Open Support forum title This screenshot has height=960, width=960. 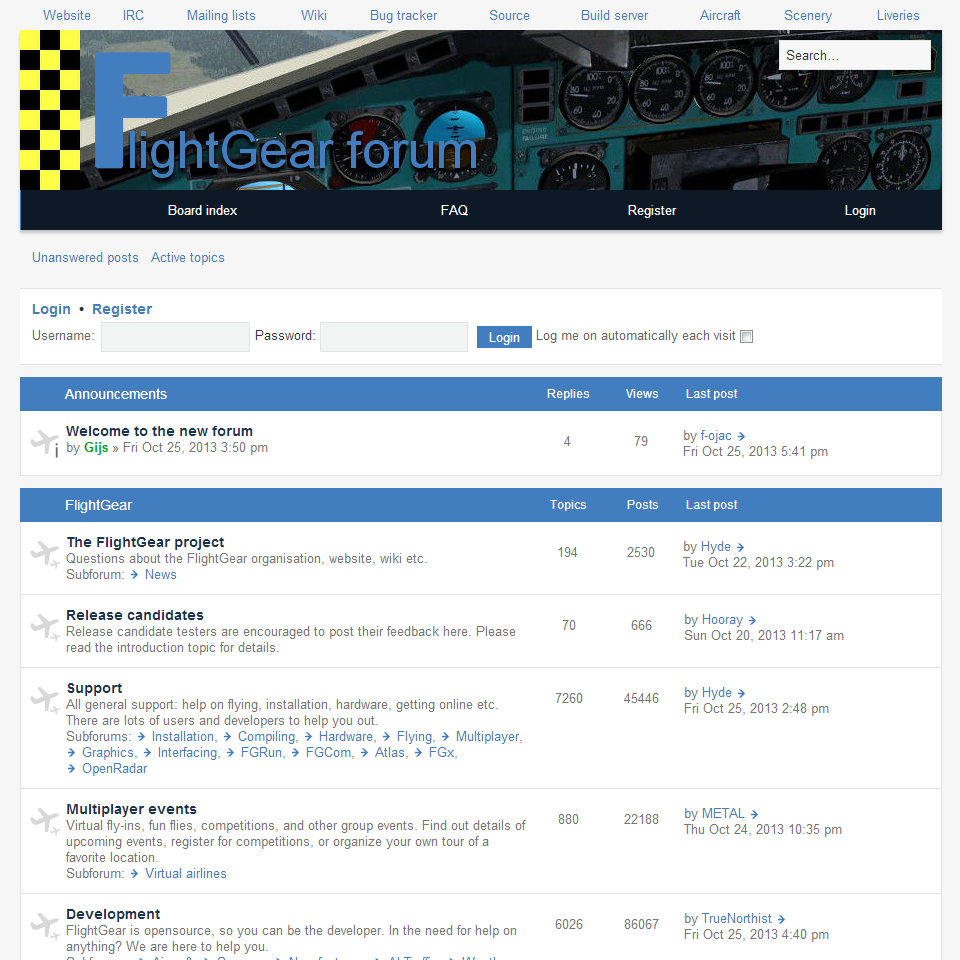coord(94,688)
